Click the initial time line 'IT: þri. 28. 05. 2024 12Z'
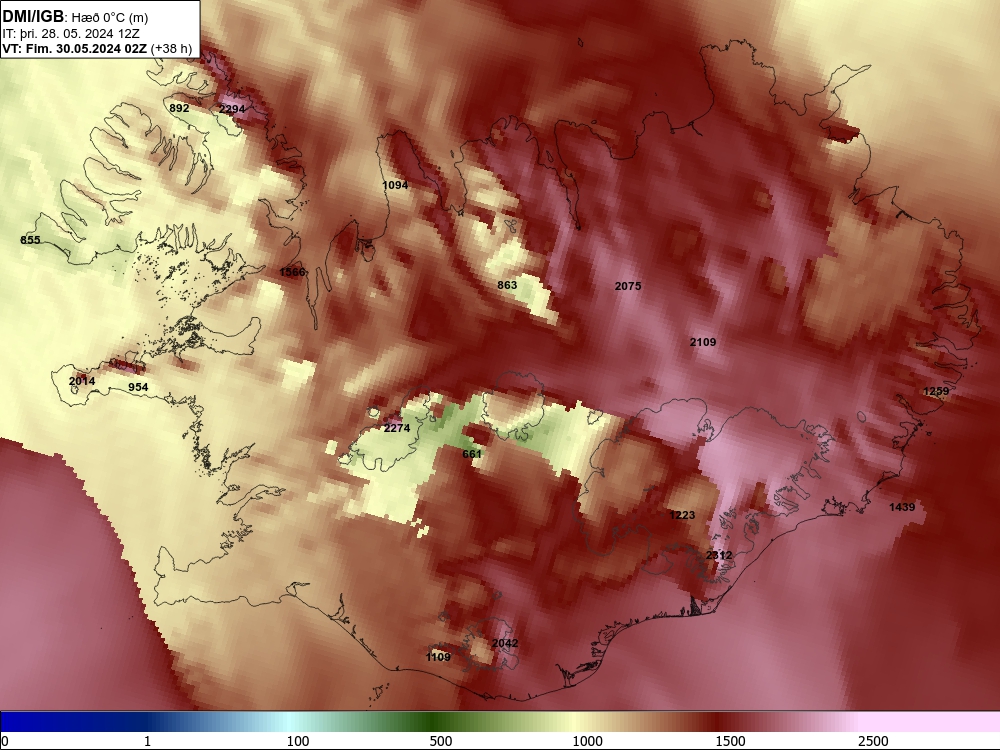This screenshot has height=750, width=1000. point(71,34)
